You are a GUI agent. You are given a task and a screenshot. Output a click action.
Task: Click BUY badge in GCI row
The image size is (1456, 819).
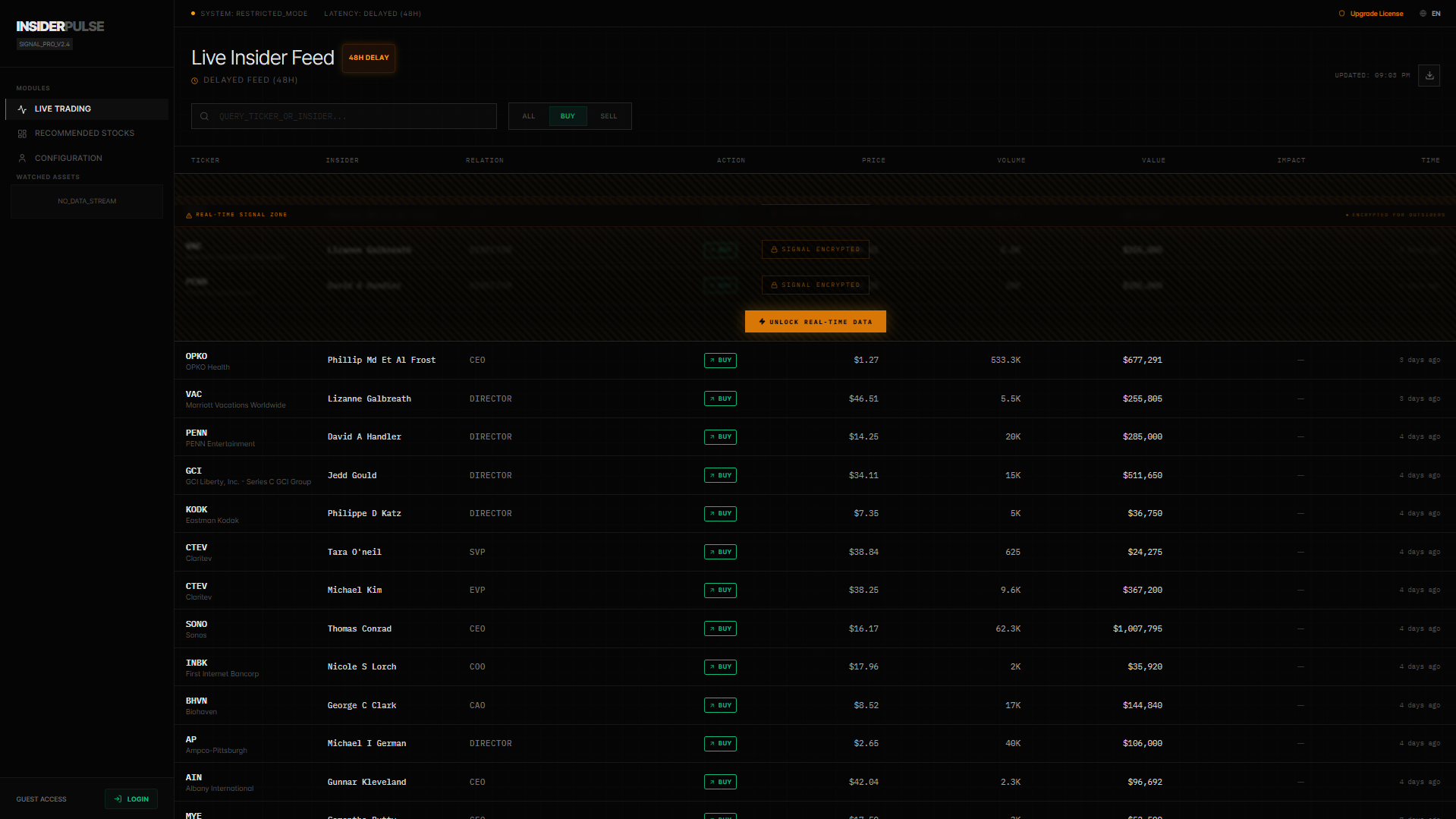(720, 475)
